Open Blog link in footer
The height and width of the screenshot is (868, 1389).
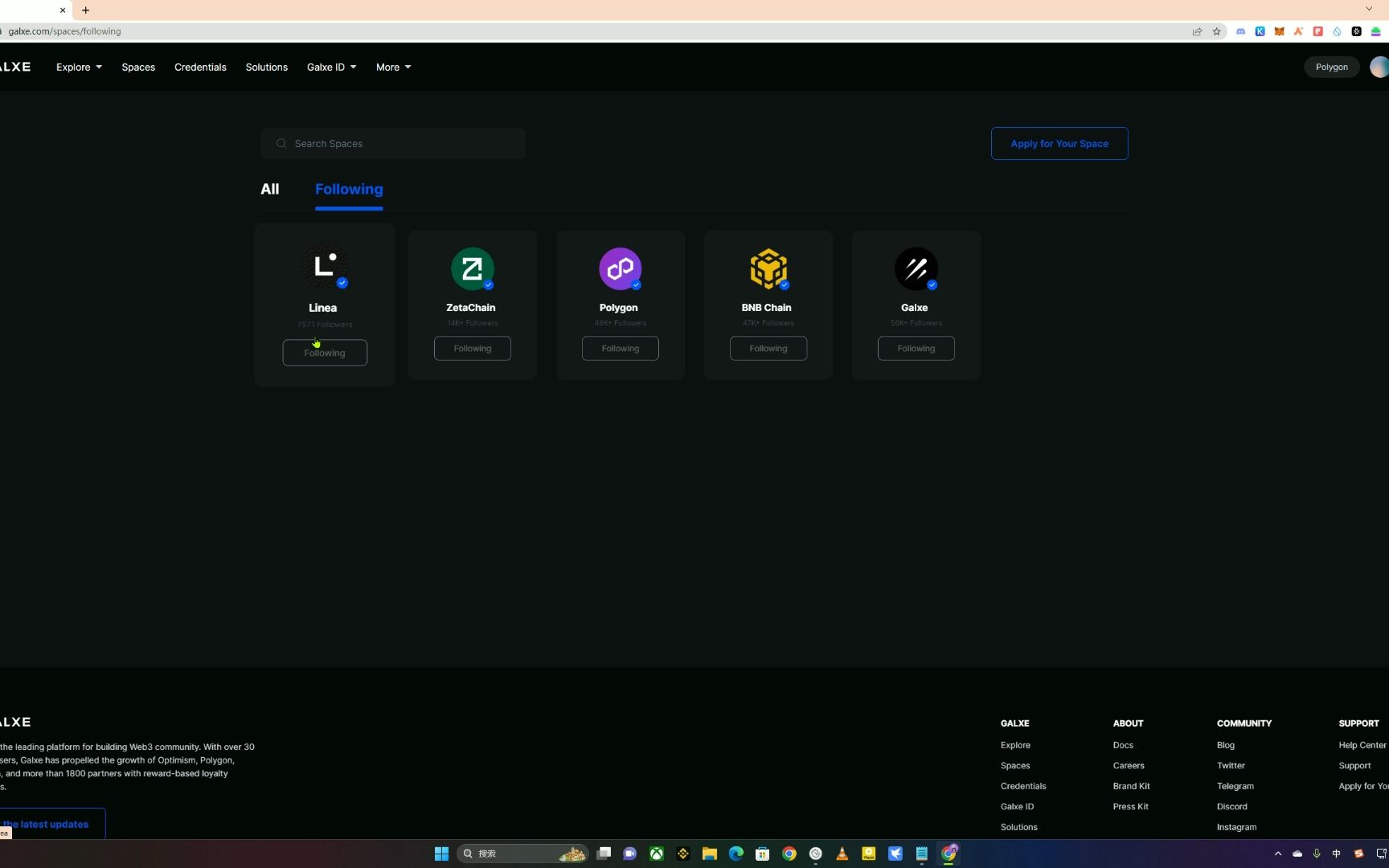click(1226, 745)
